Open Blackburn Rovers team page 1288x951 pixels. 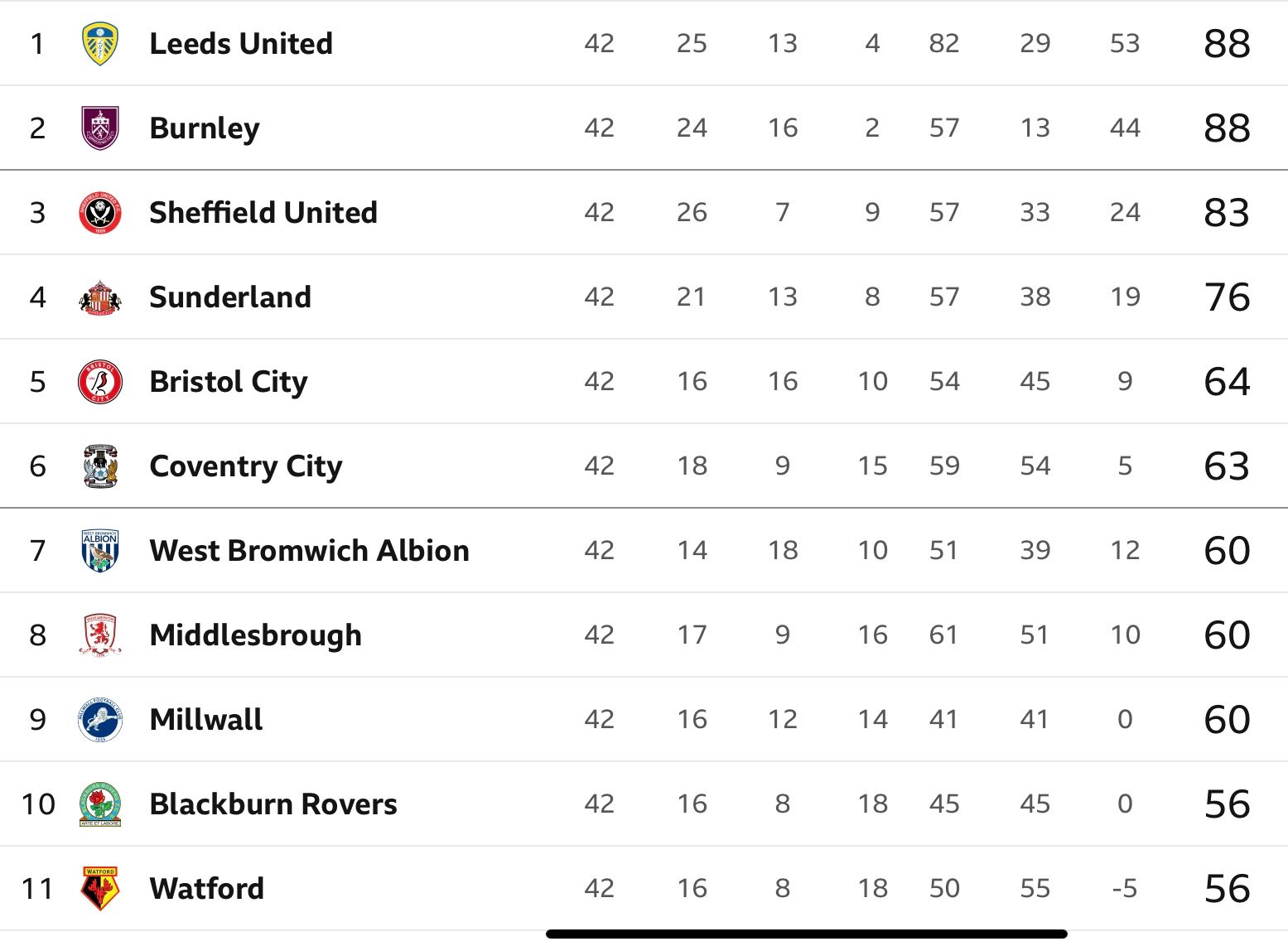coord(273,804)
